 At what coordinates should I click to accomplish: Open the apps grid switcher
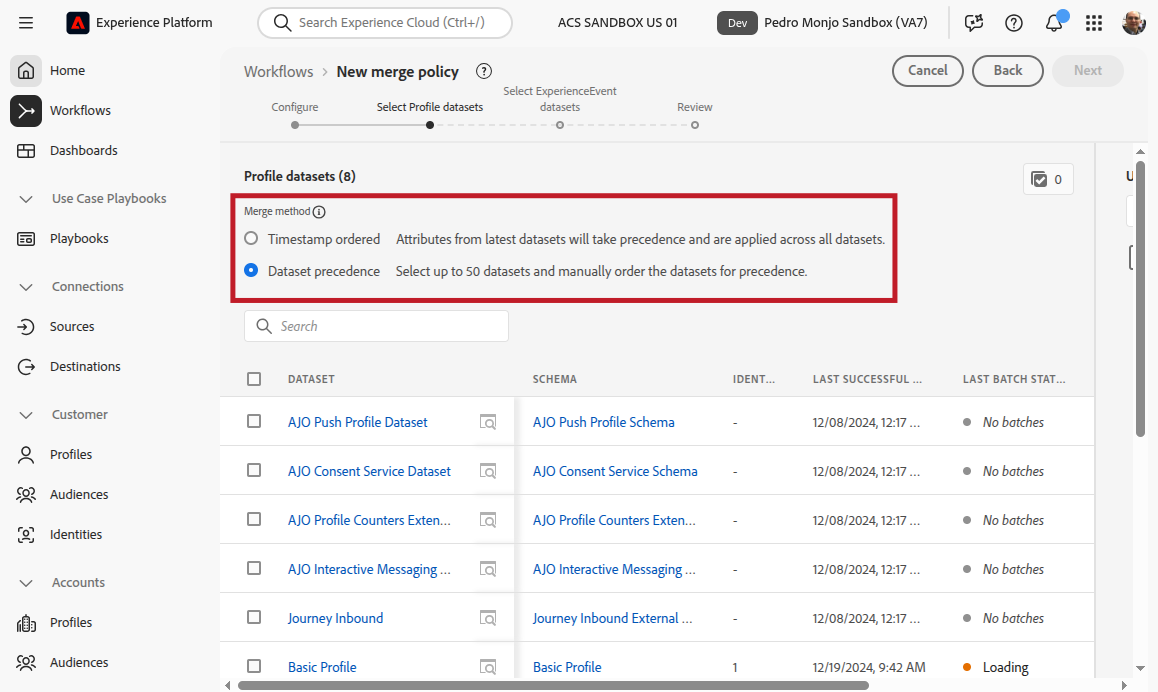pos(1094,23)
